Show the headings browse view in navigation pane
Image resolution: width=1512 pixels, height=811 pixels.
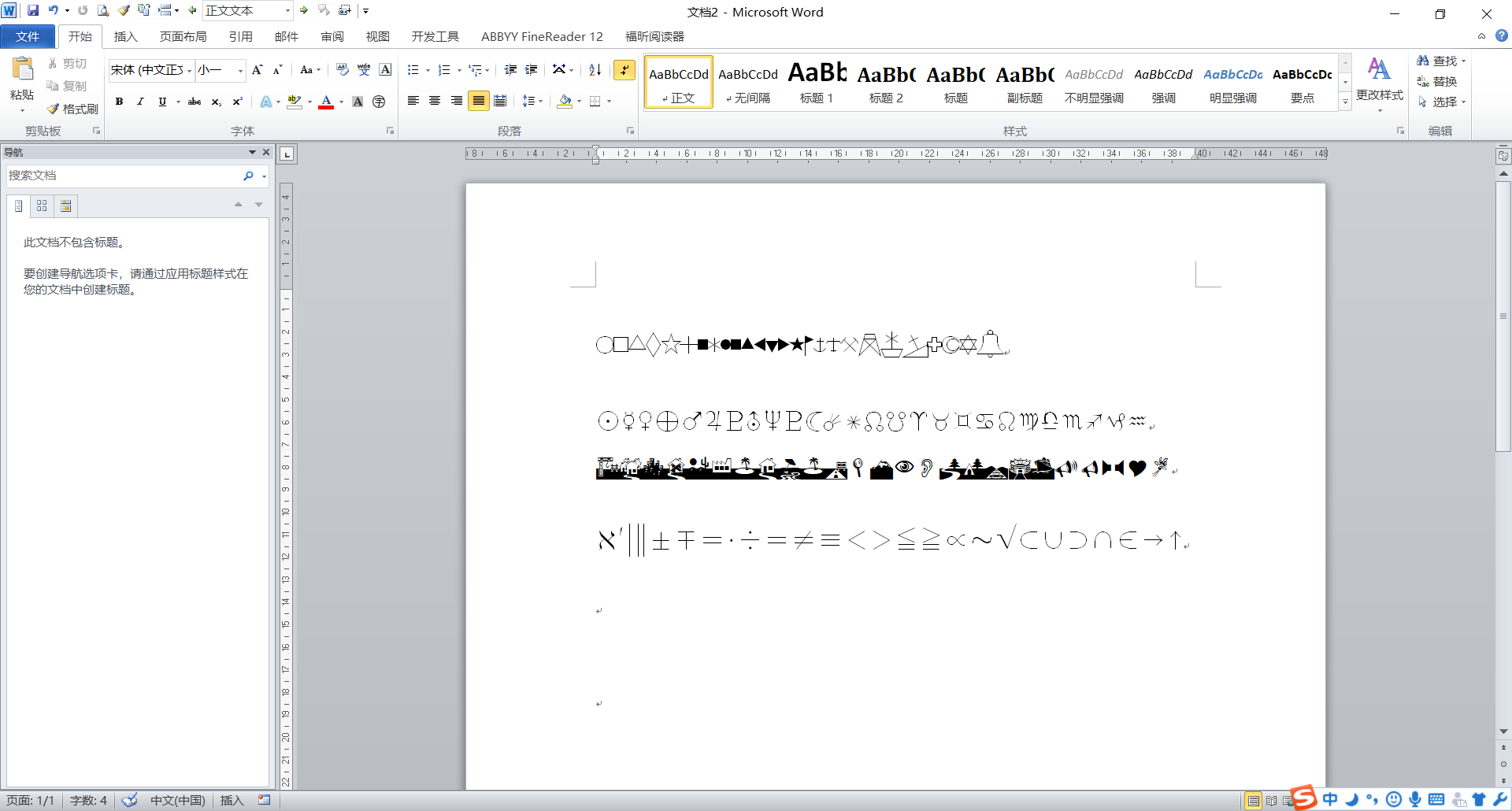pos(19,206)
